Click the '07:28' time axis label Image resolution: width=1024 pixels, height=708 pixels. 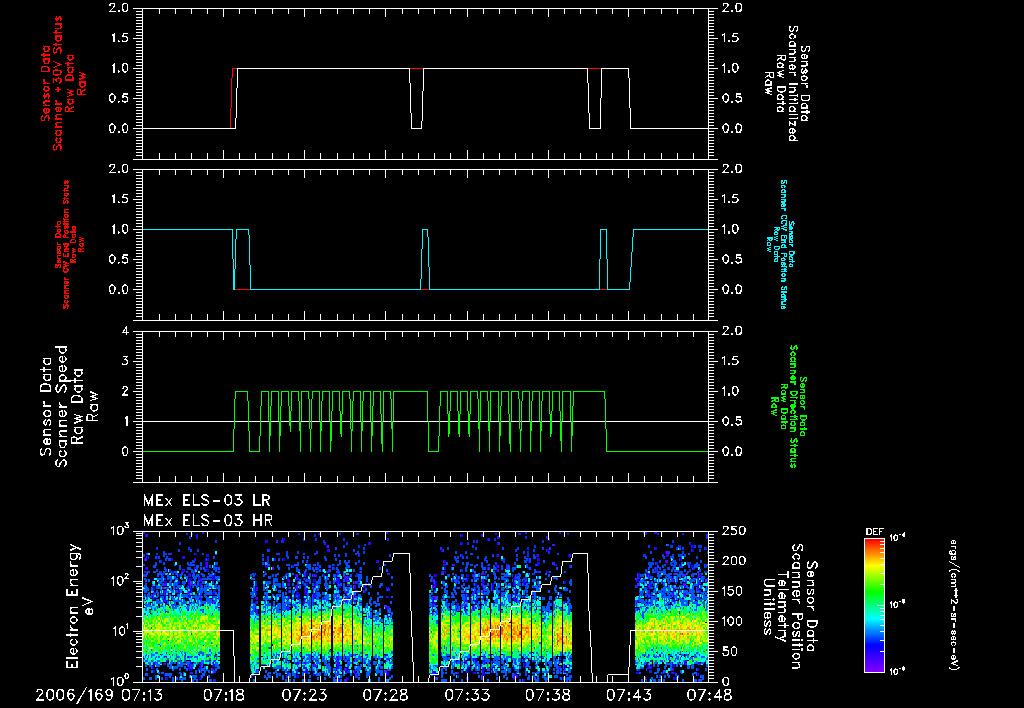[385, 695]
